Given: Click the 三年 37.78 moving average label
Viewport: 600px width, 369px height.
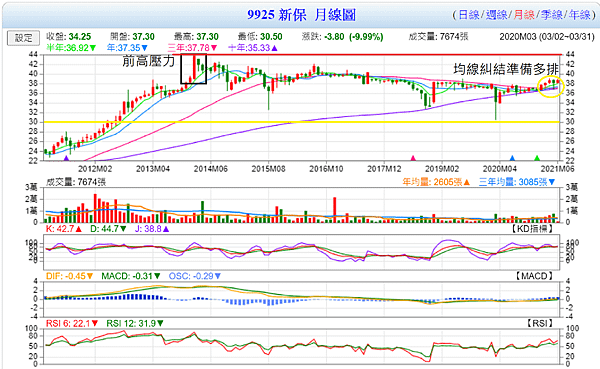Looking at the screenshot, I should pyautogui.click(x=192, y=48).
